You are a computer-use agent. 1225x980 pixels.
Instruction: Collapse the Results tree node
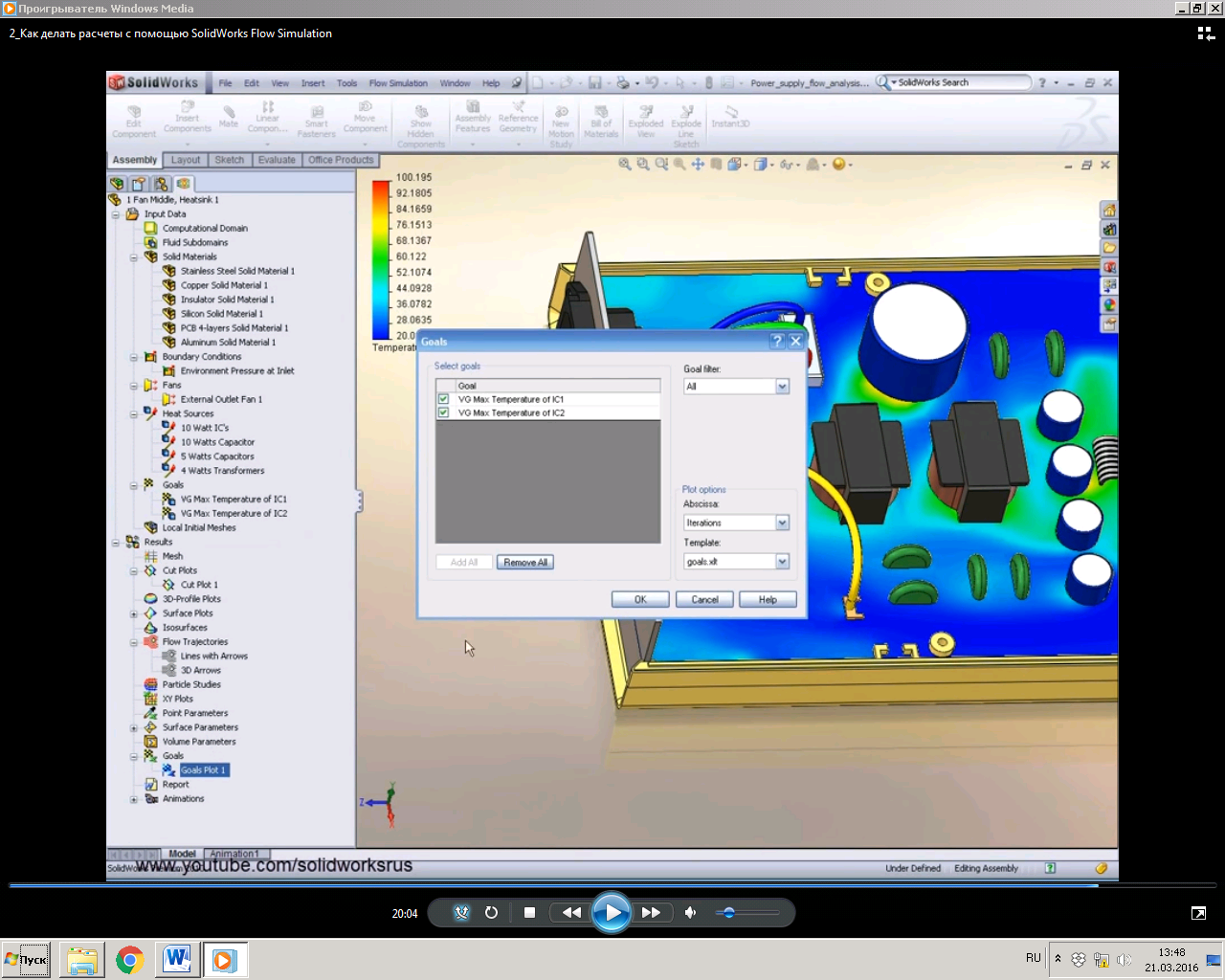(x=116, y=543)
